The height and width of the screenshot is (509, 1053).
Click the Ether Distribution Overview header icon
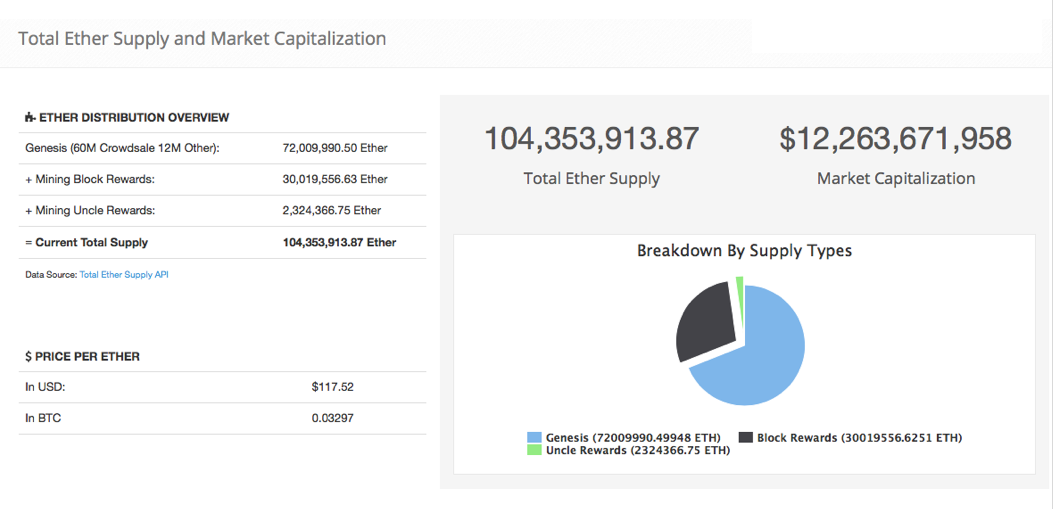coord(30,118)
